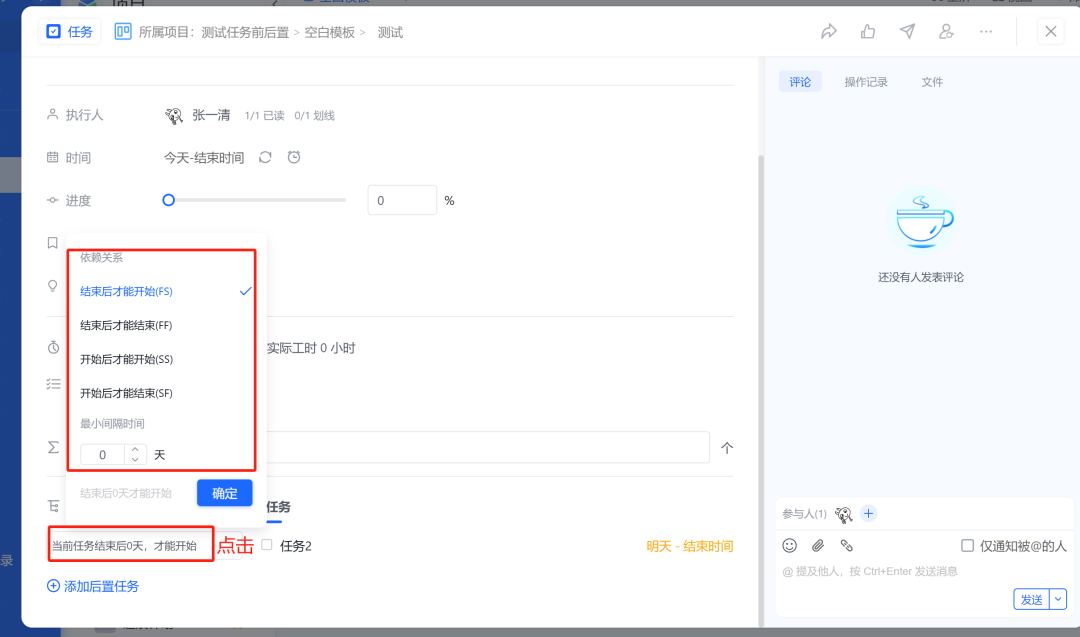Click the progress percent input field

[x=402, y=200]
